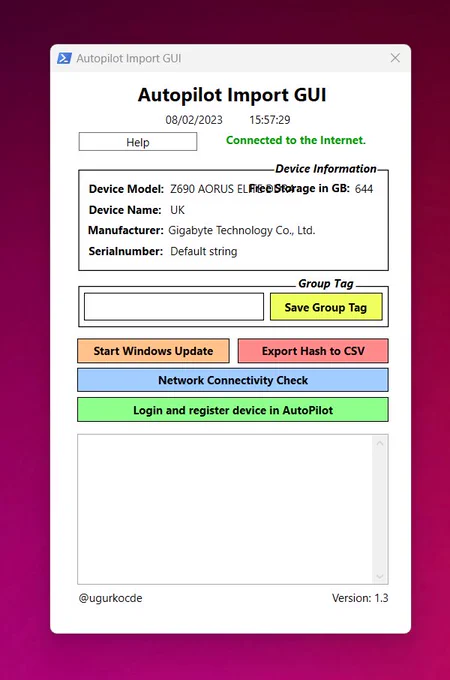Image resolution: width=450 pixels, height=680 pixels.
Task: Click the window title bar text
Action: click(x=129, y=59)
